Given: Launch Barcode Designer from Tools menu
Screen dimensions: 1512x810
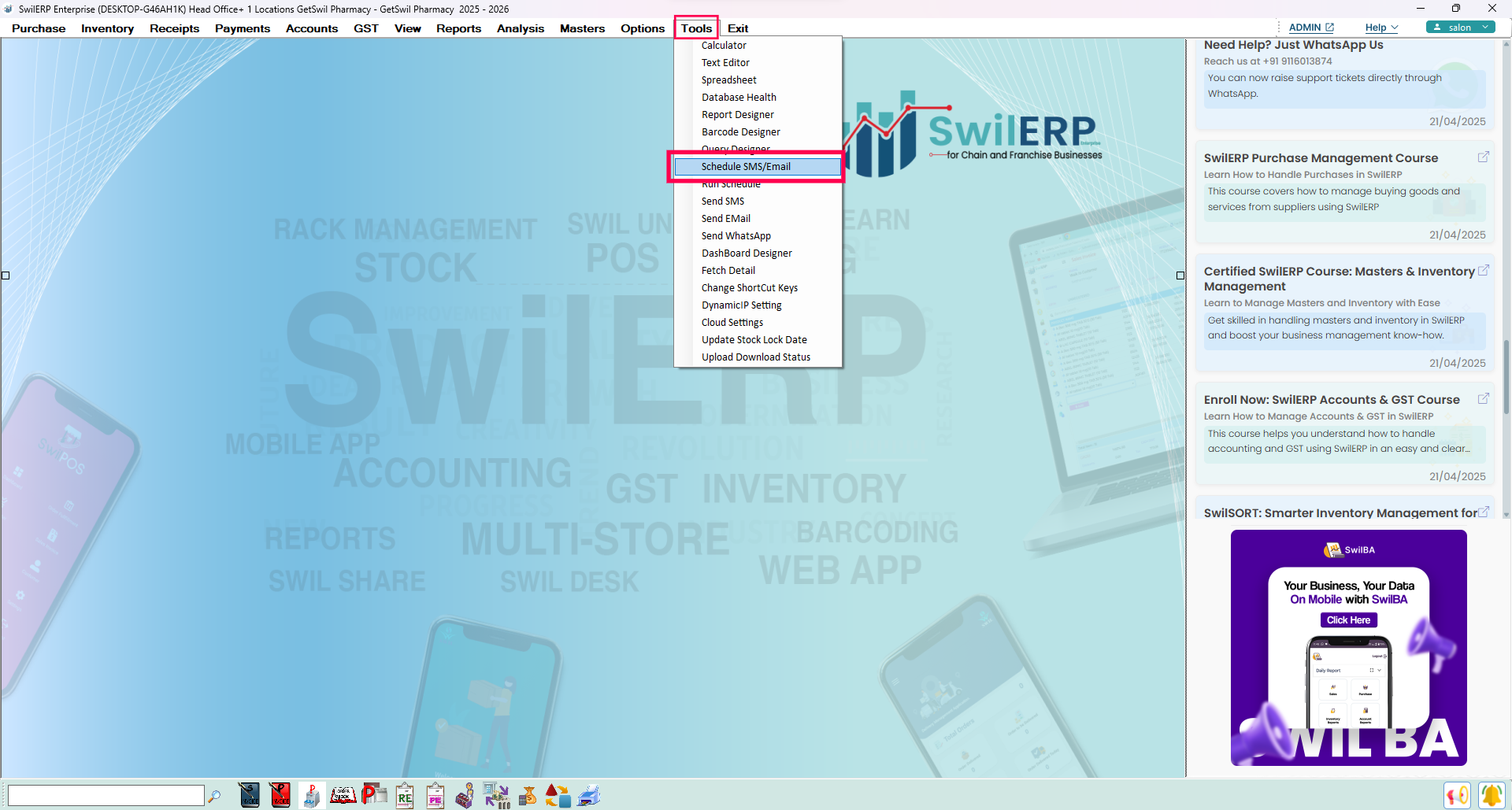Looking at the screenshot, I should pyautogui.click(x=758, y=132).
